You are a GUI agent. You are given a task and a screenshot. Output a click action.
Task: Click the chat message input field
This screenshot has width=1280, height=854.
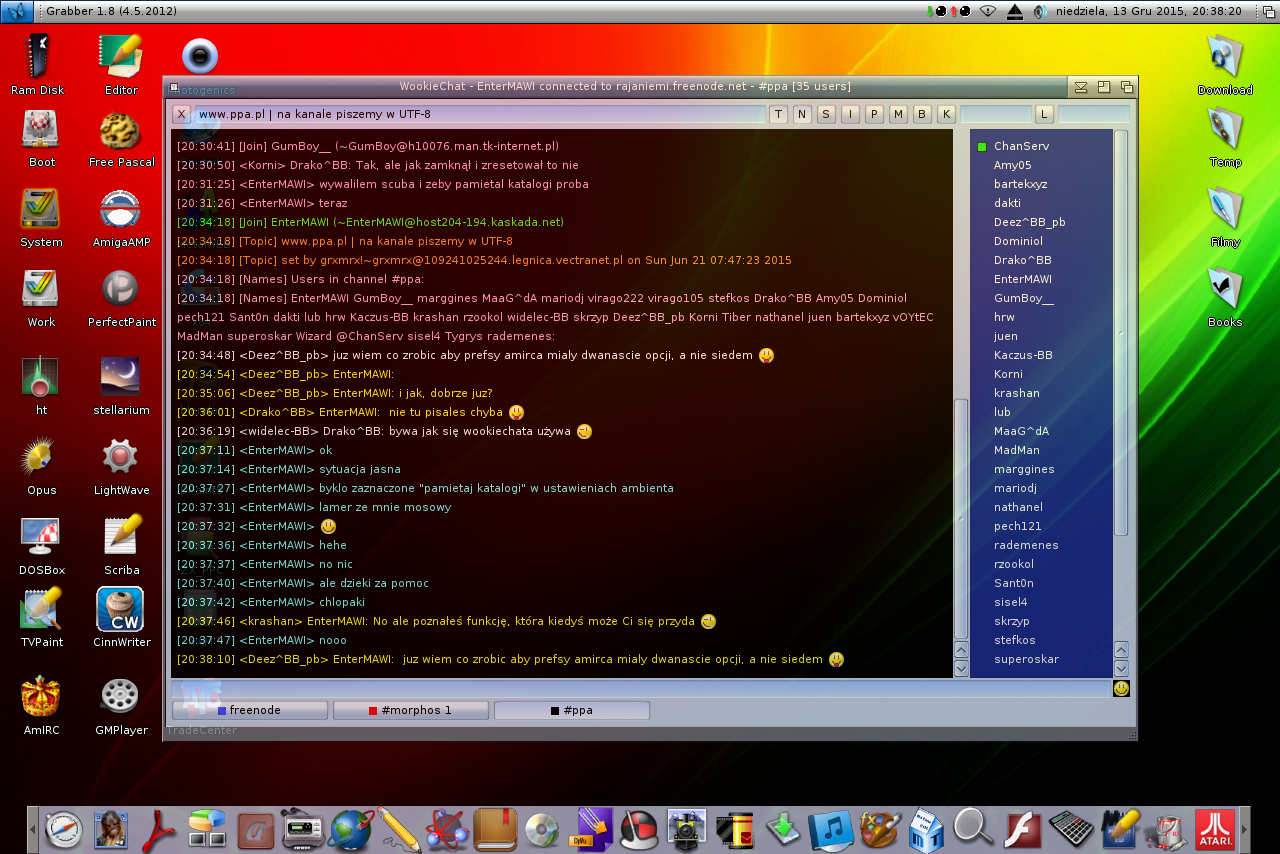641,688
